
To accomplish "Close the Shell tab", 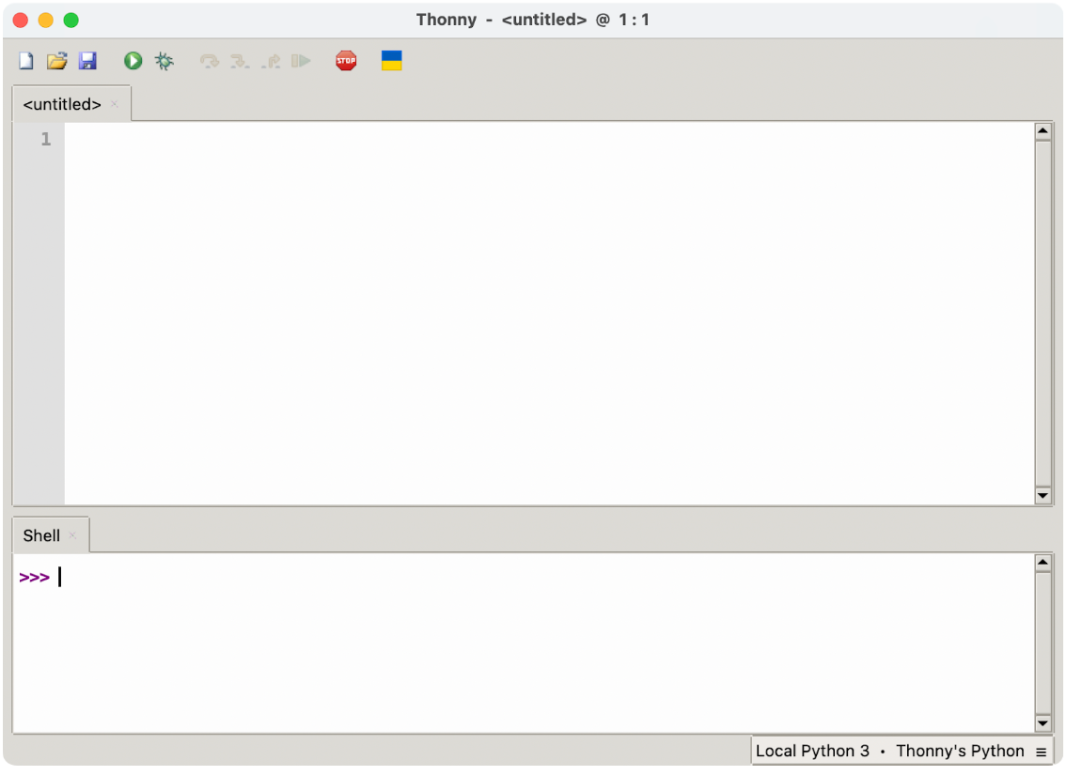I will pyautogui.click(x=73, y=535).
